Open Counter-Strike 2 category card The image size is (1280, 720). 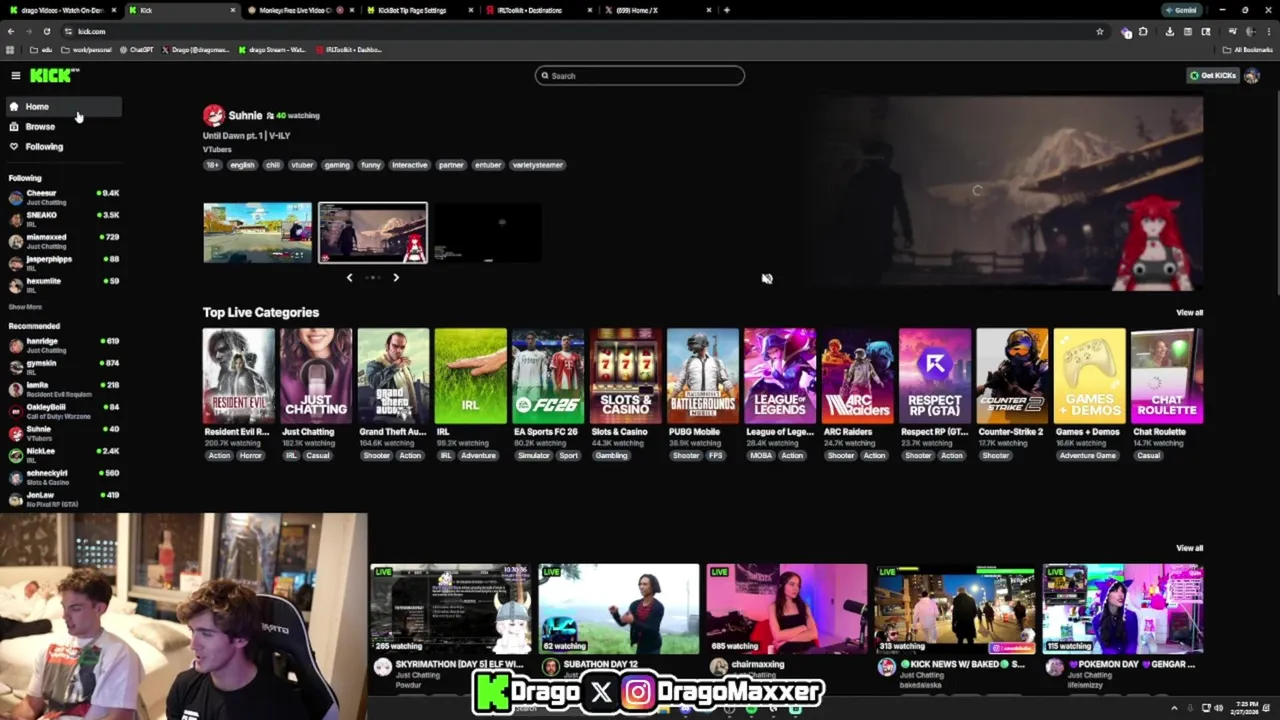[1012, 376]
